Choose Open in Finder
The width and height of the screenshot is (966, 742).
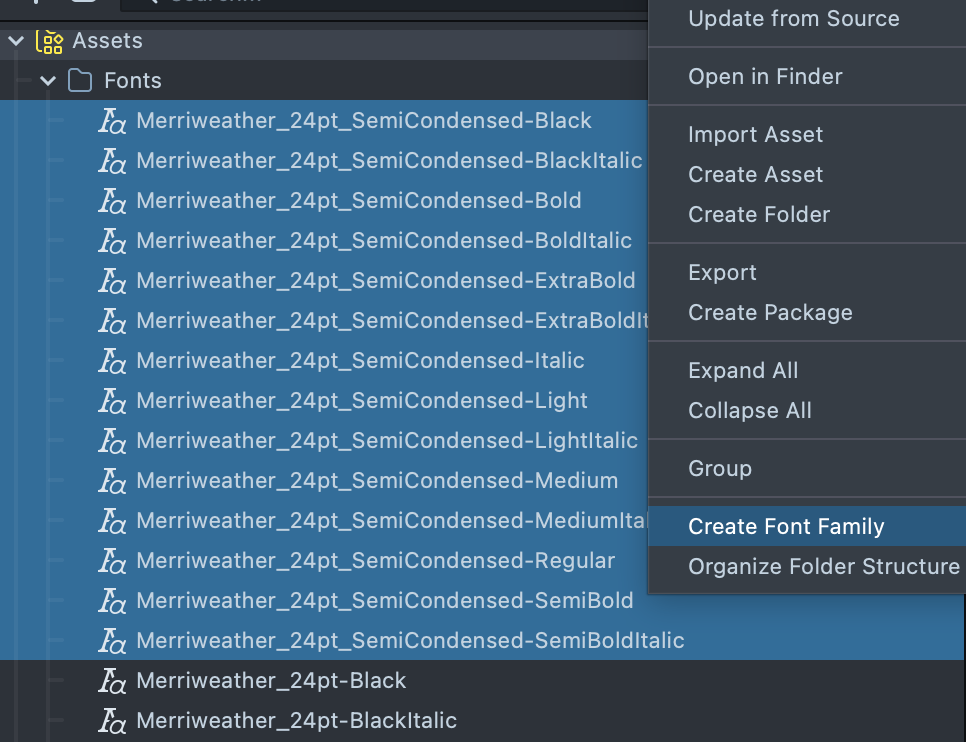(x=765, y=77)
